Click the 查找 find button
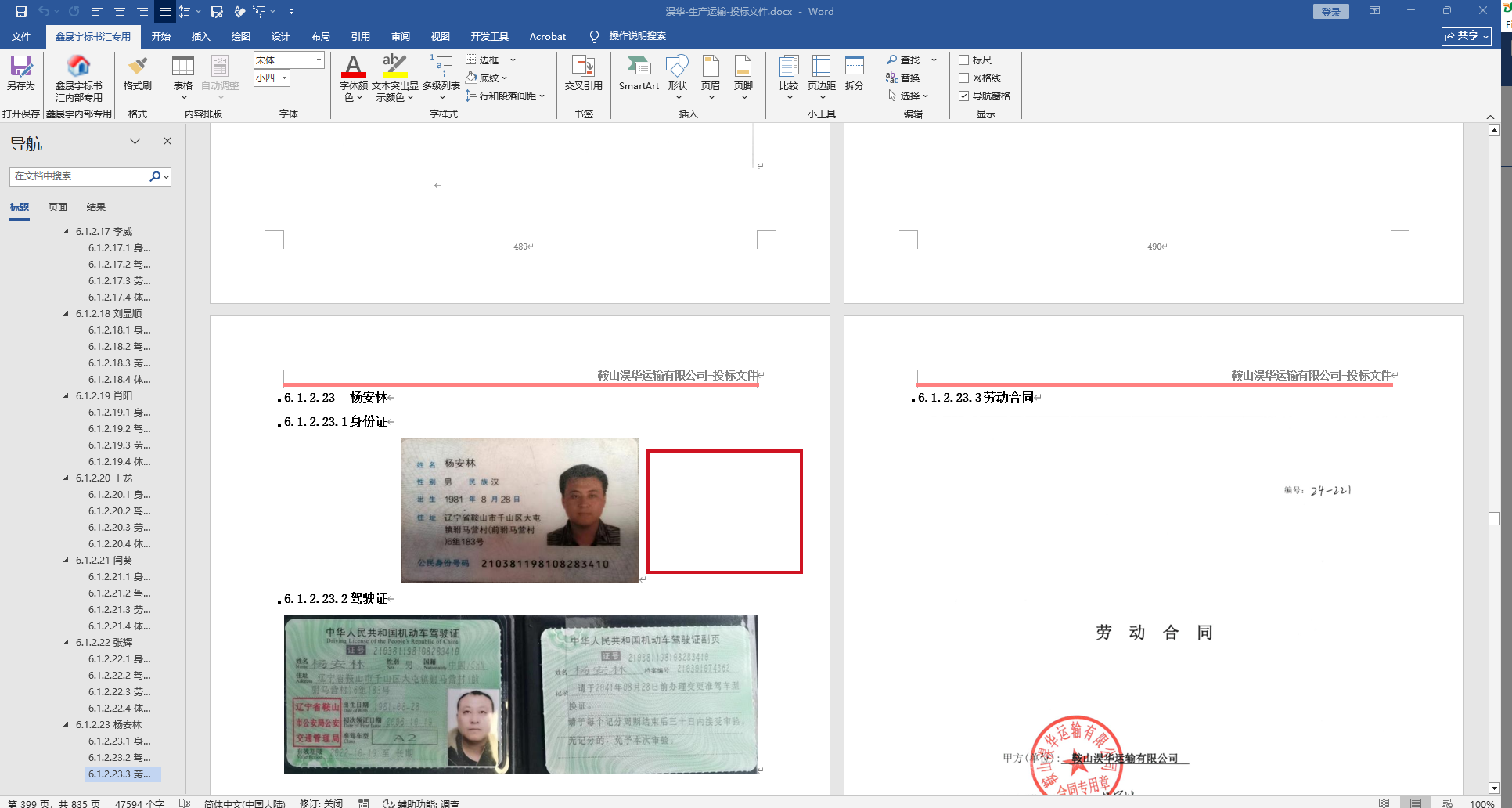The width and height of the screenshot is (1512, 808). (x=903, y=60)
